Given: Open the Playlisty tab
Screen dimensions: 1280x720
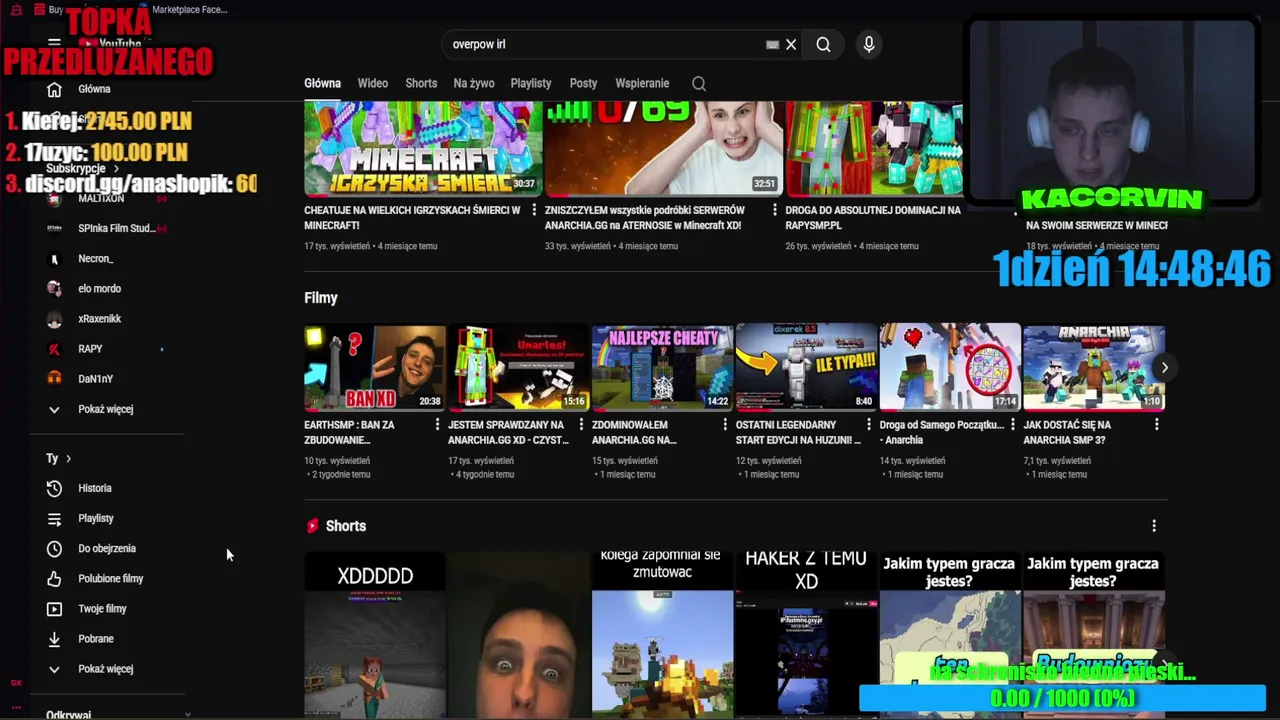Looking at the screenshot, I should click(531, 83).
